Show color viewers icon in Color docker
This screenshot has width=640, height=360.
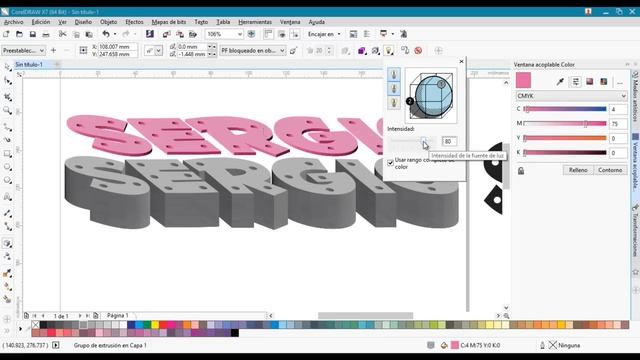pos(589,82)
